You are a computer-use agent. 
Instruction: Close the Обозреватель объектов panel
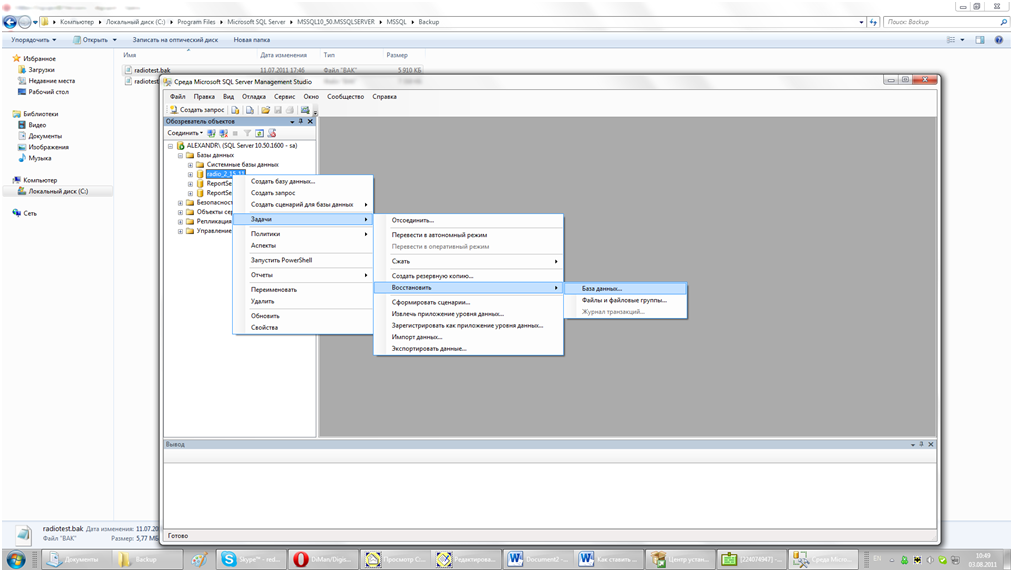[x=310, y=122]
